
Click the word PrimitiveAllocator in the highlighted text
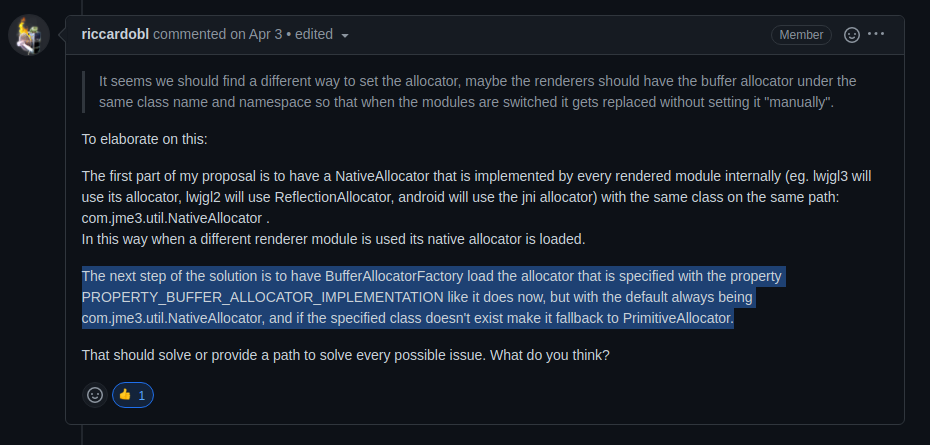click(x=677, y=318)
